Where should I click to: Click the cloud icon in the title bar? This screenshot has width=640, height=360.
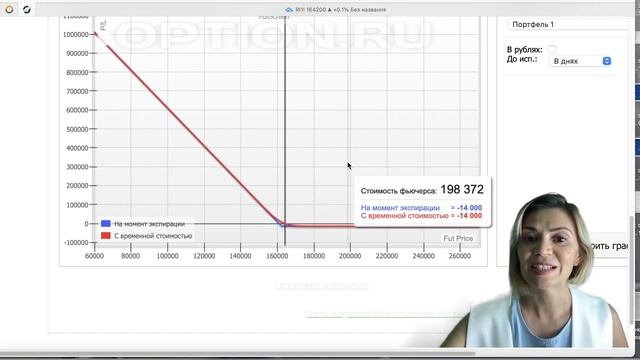(289, 9)
